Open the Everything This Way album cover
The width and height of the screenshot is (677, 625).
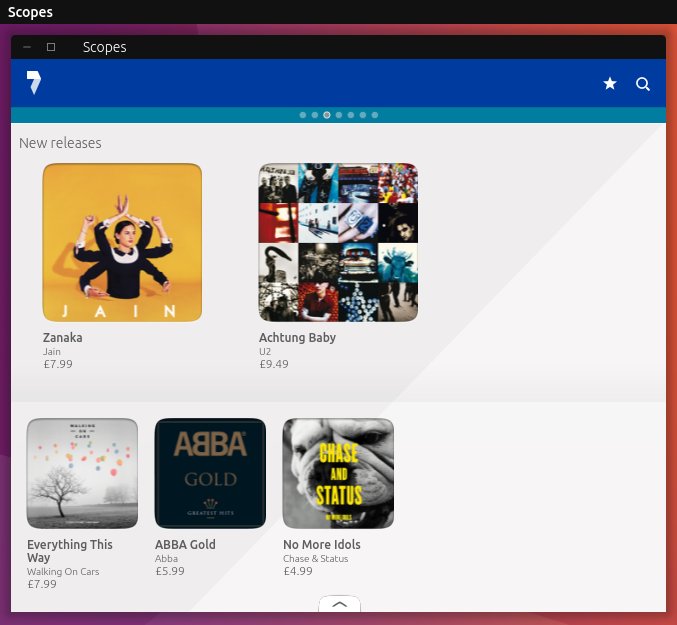[x=82, y=473]
